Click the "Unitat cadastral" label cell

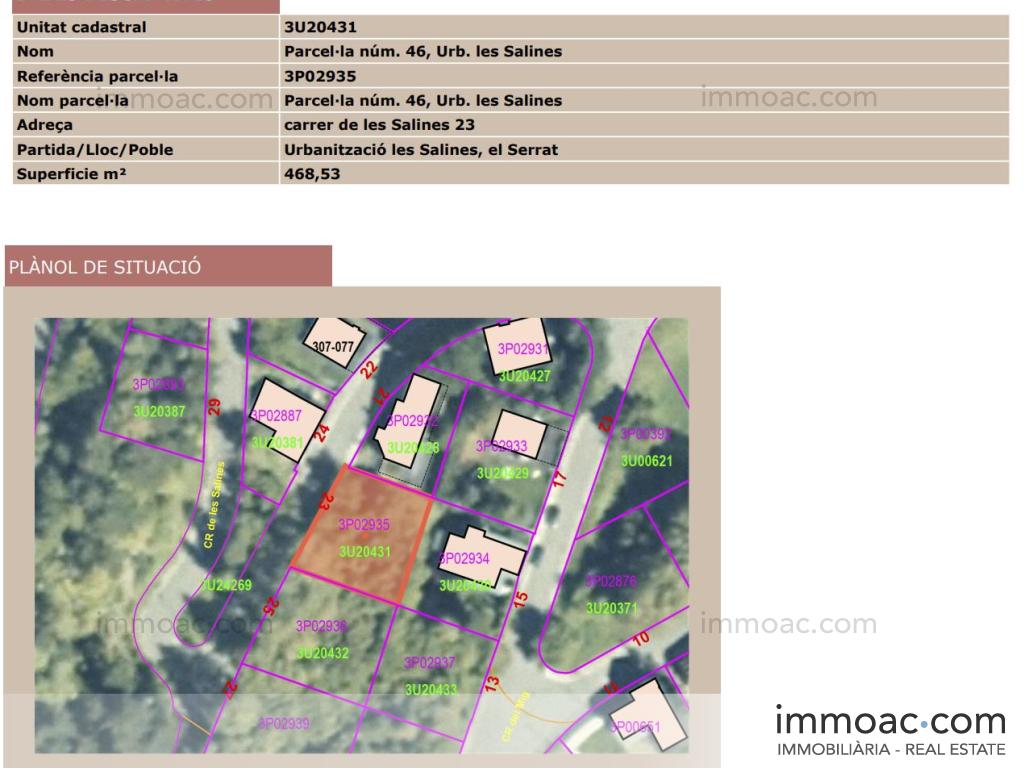coord(146,27)
